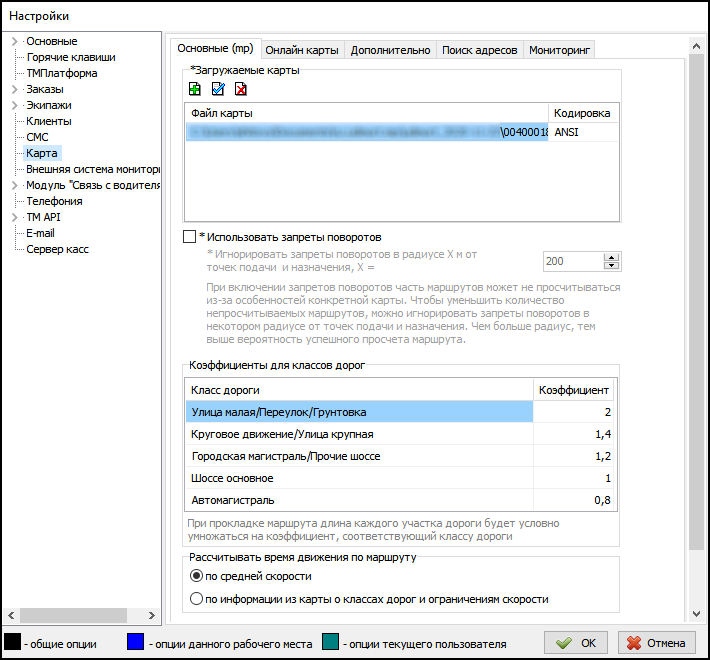710x660 pixels.
Task: Open the 'Поиск адресов' tab
Action: click(479, 50)
